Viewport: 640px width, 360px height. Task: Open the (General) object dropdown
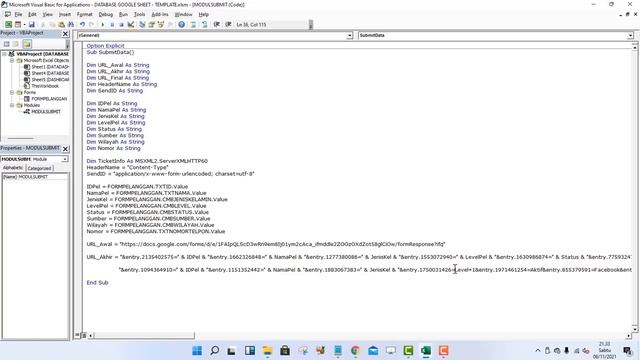pos(350,36)
